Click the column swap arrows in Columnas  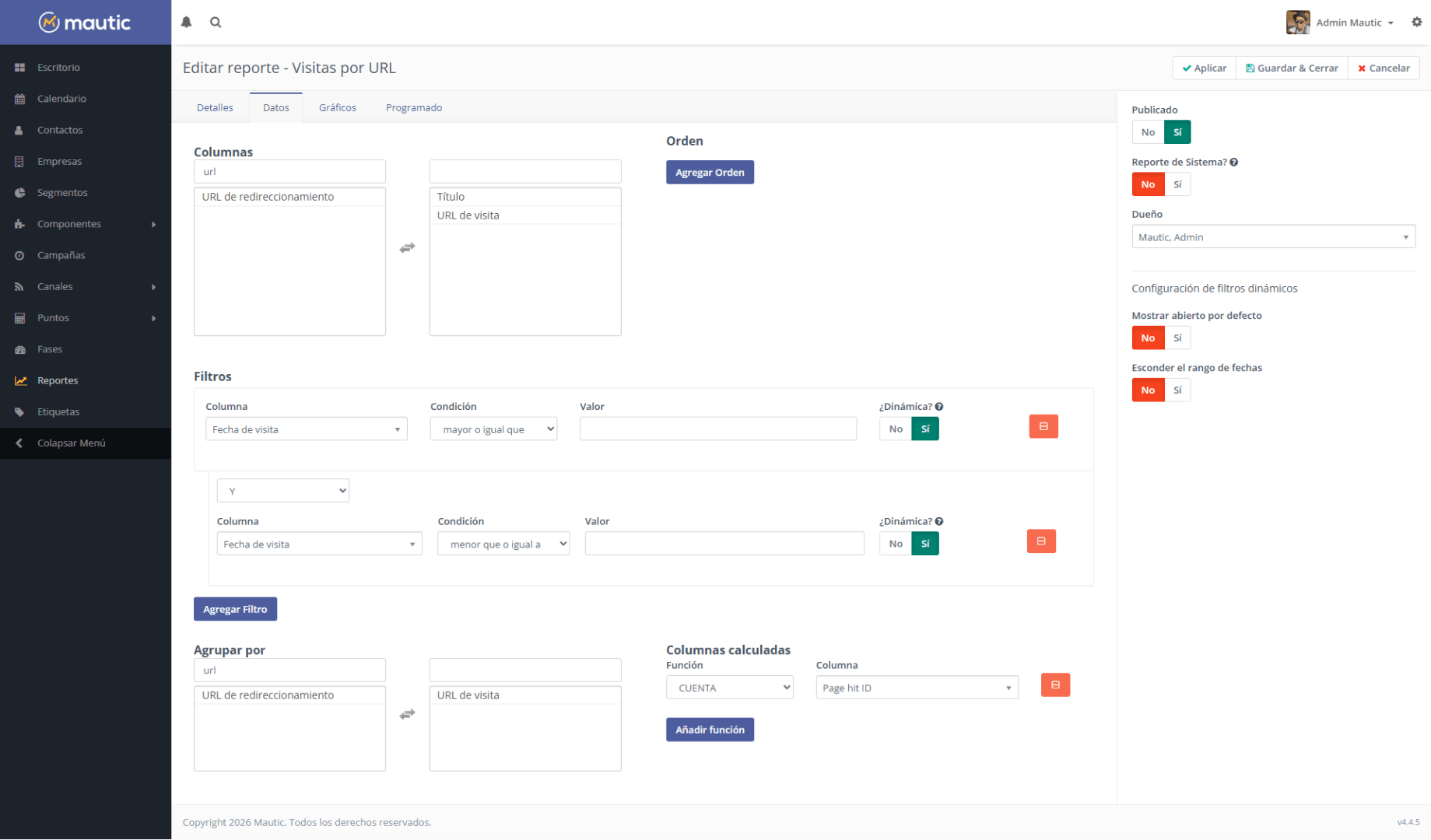tap(407, 248)
